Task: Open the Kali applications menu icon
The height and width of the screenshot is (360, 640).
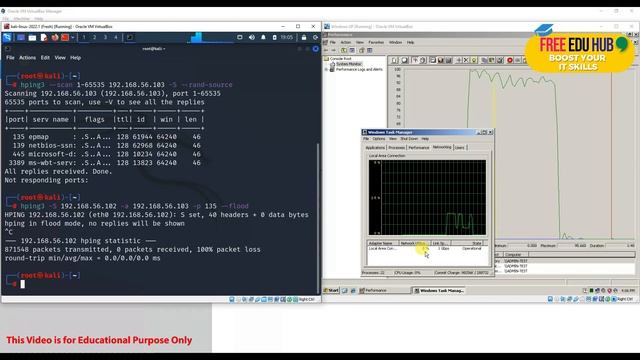Action: click(x=7, y=38)
